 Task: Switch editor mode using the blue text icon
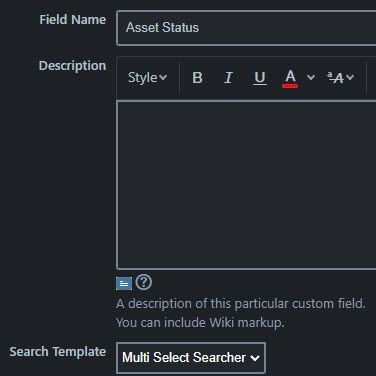124,284
